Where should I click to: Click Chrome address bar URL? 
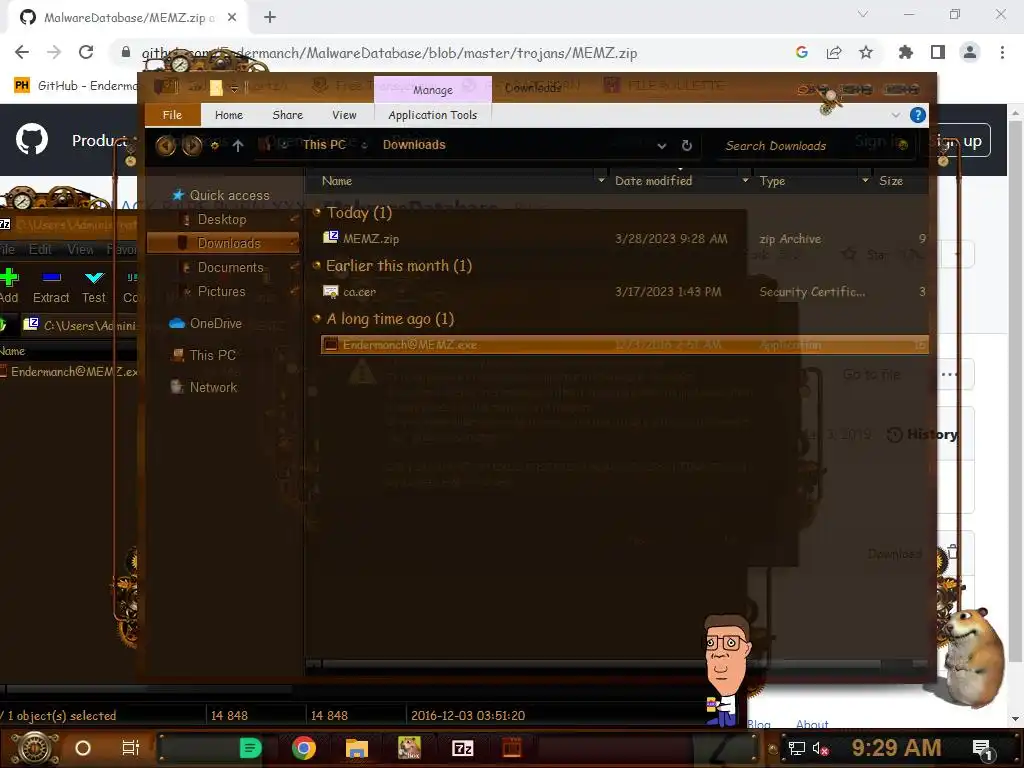389,53
